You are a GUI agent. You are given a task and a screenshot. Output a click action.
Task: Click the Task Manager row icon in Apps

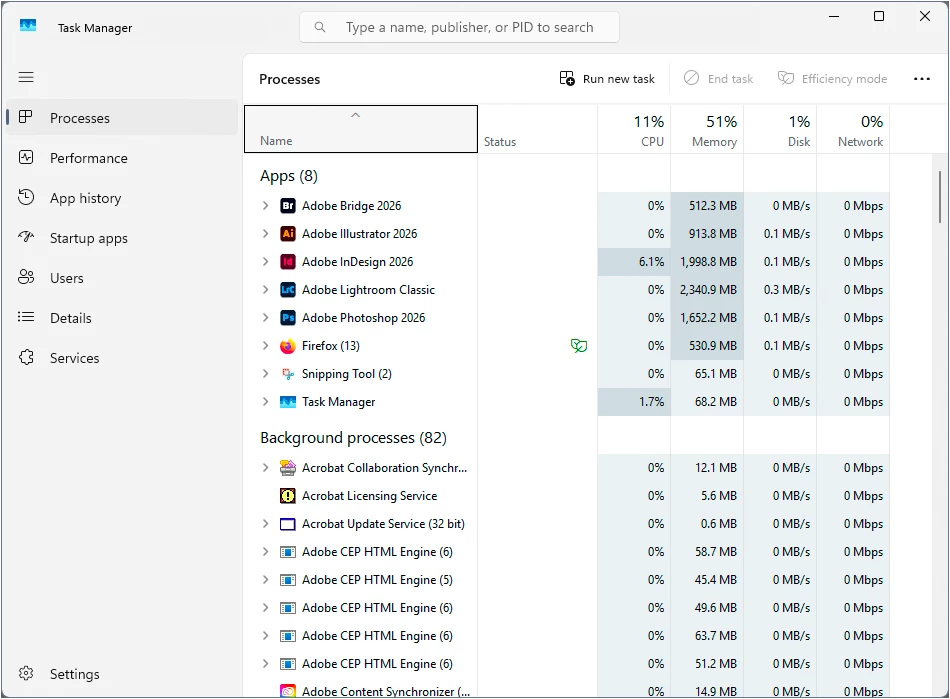[288, 402]
